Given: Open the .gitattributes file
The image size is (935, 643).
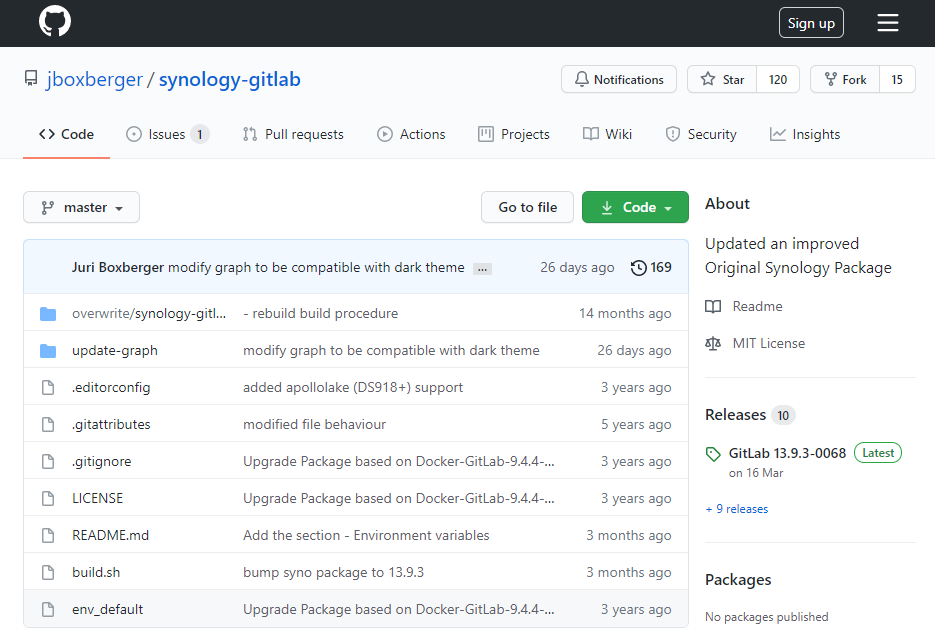Looking at the screenshot, I should tap(111, 425).
